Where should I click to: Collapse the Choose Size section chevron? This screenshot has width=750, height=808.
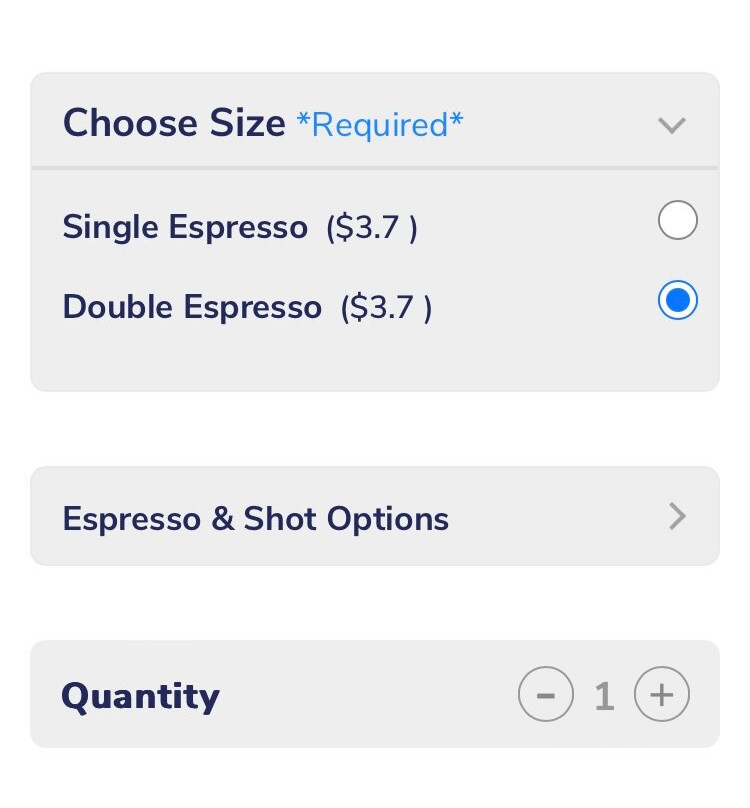click(672, 125)
